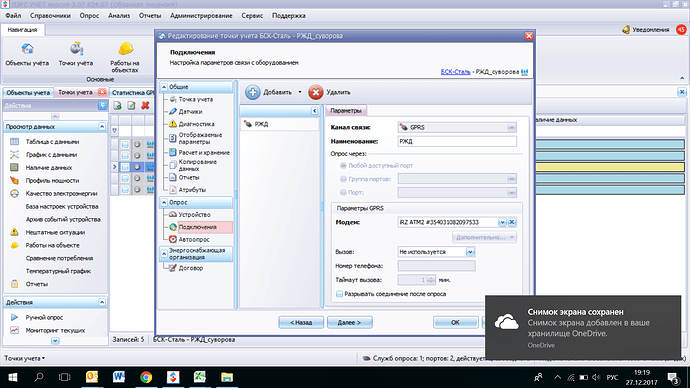The height and width of the screenshot is (388, 690).
Task: Open Объекты учёта navigation icon
Action: tap(27, 48)
